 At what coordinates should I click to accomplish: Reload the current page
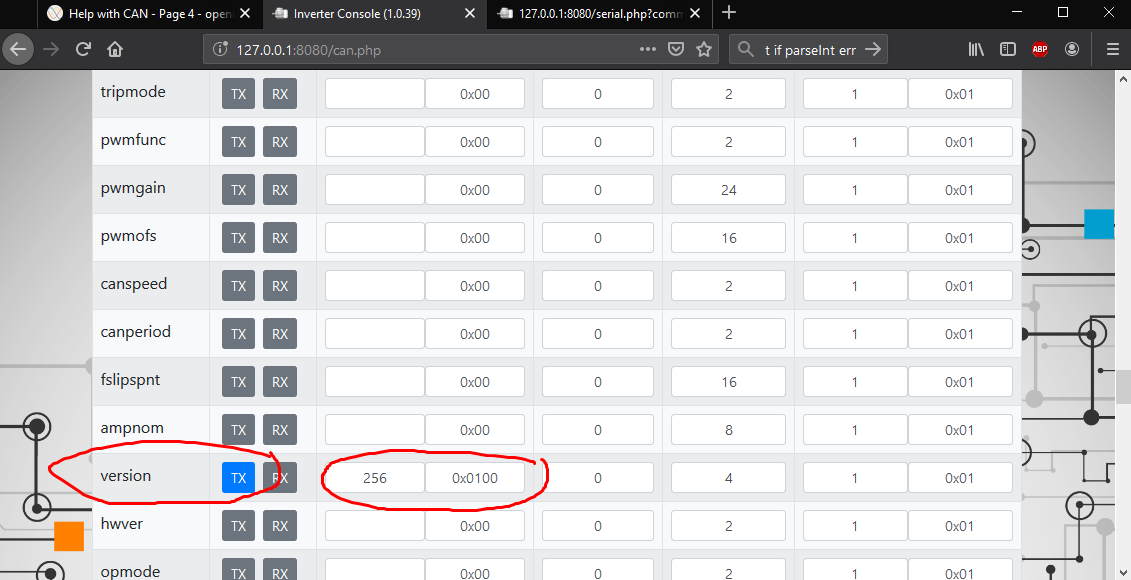[x=83, y=49]
